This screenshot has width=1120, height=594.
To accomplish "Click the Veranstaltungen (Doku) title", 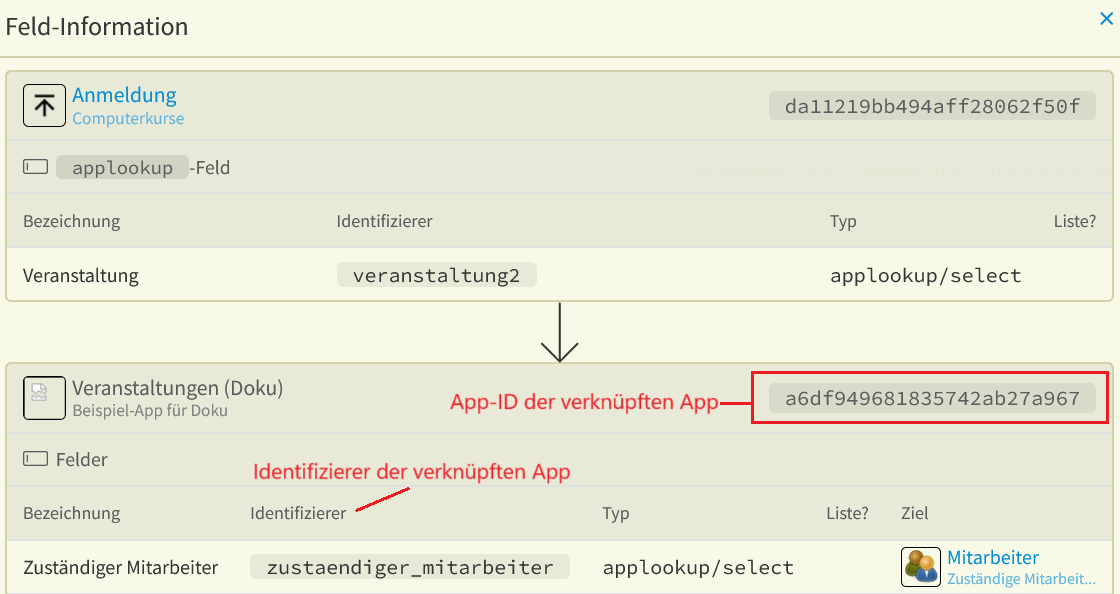I will tap(178, 388).
